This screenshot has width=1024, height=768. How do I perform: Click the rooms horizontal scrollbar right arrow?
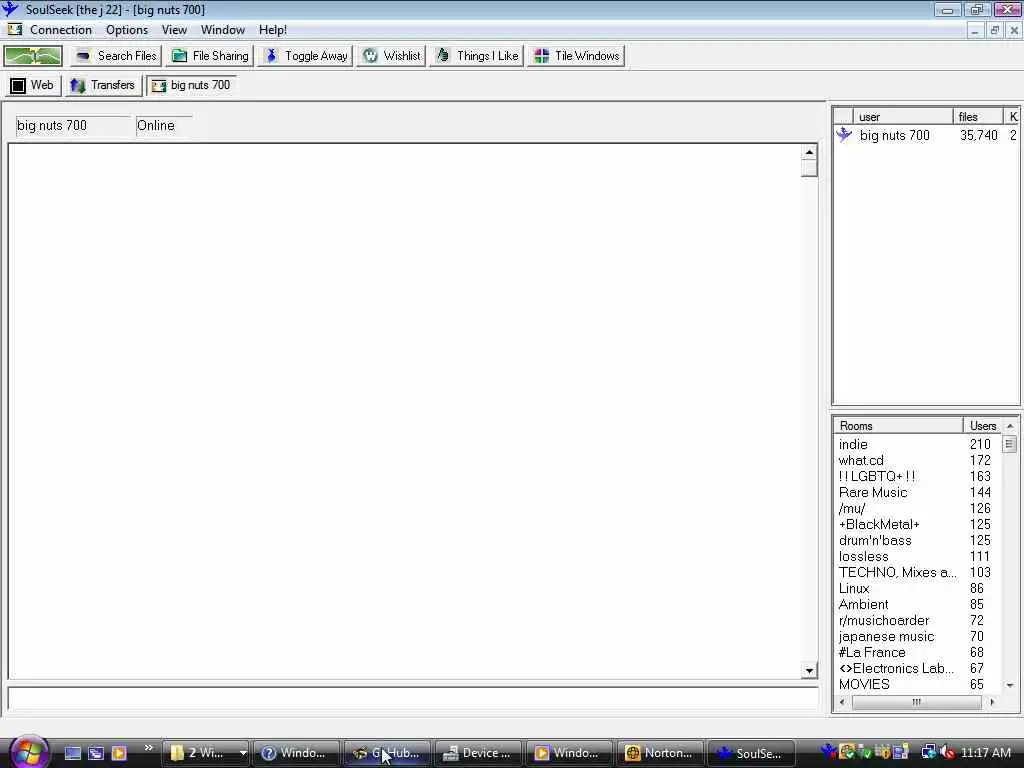pos(993,702)
